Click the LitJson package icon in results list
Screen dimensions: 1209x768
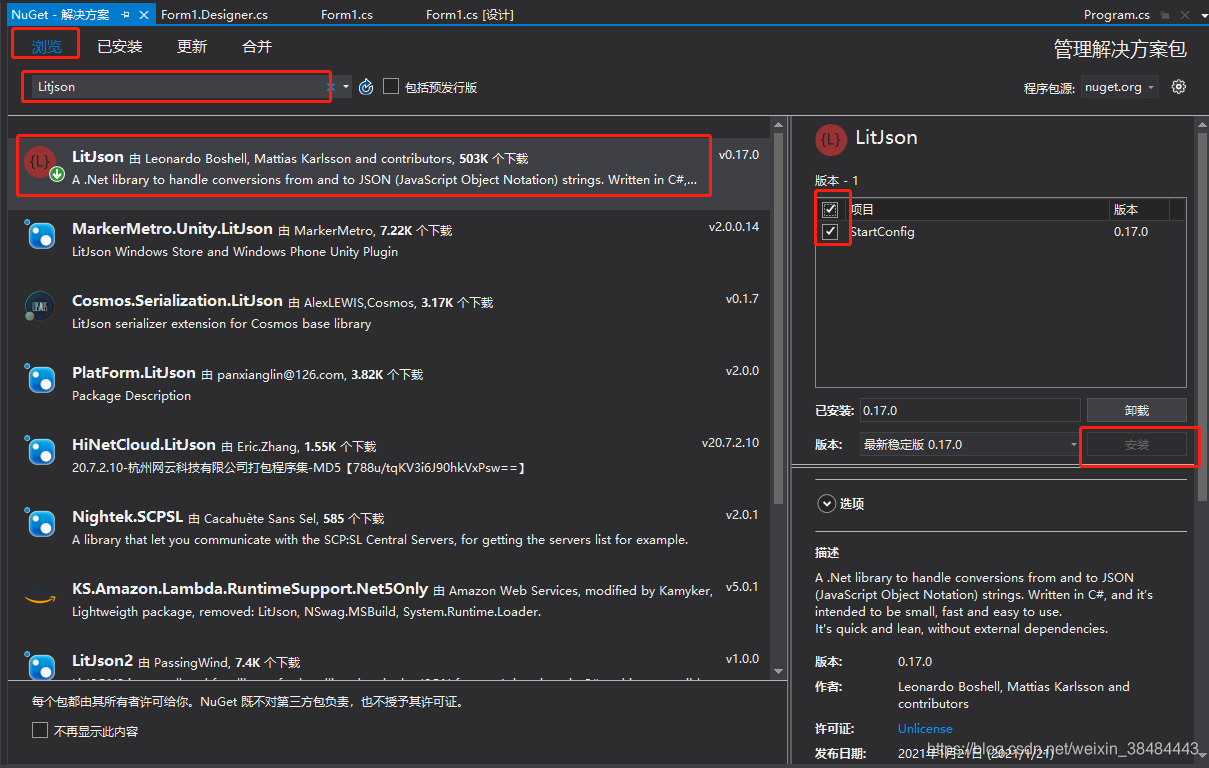[41, 163]
